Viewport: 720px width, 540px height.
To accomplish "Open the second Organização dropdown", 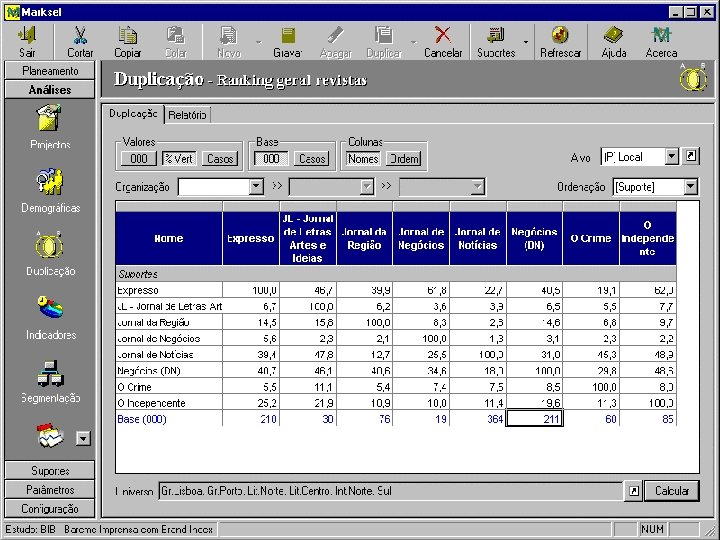I will coord(366,187).
